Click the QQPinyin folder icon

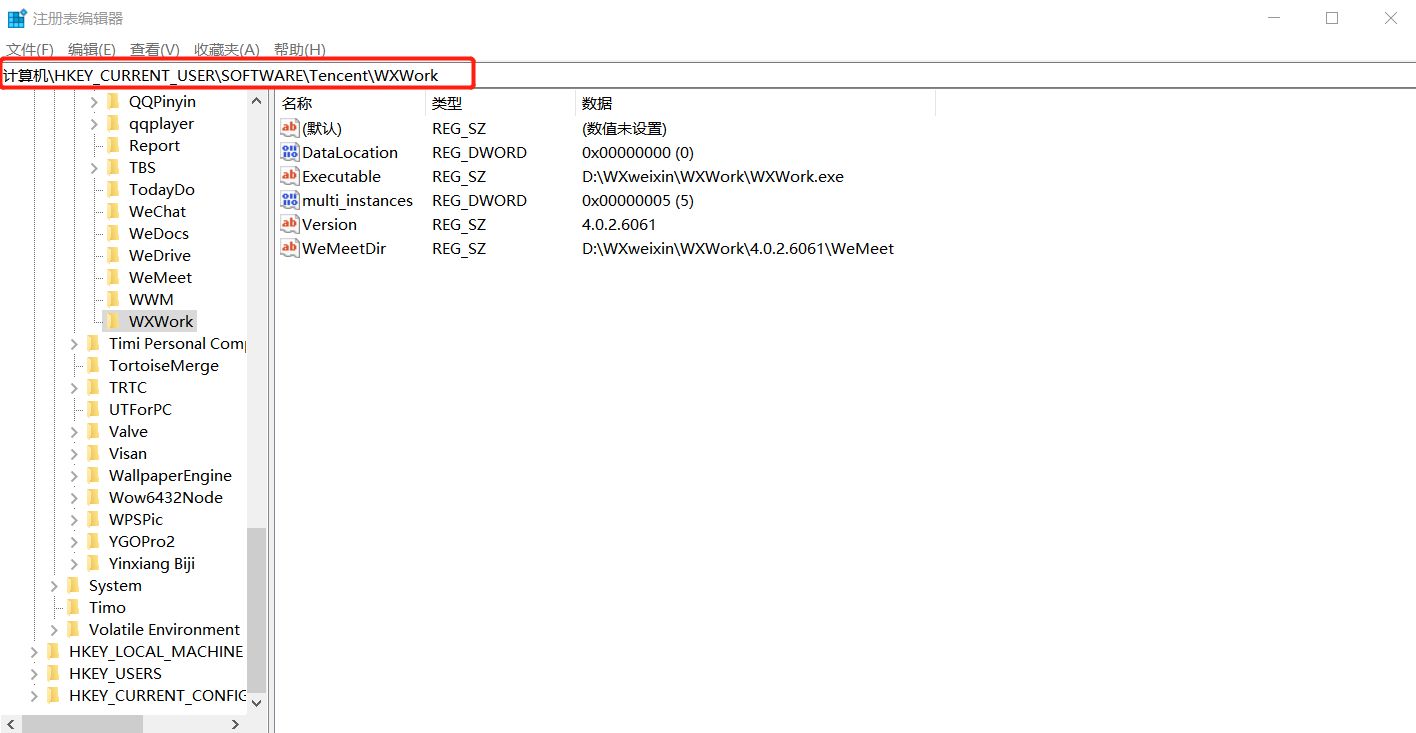click(x=113, y=101)
